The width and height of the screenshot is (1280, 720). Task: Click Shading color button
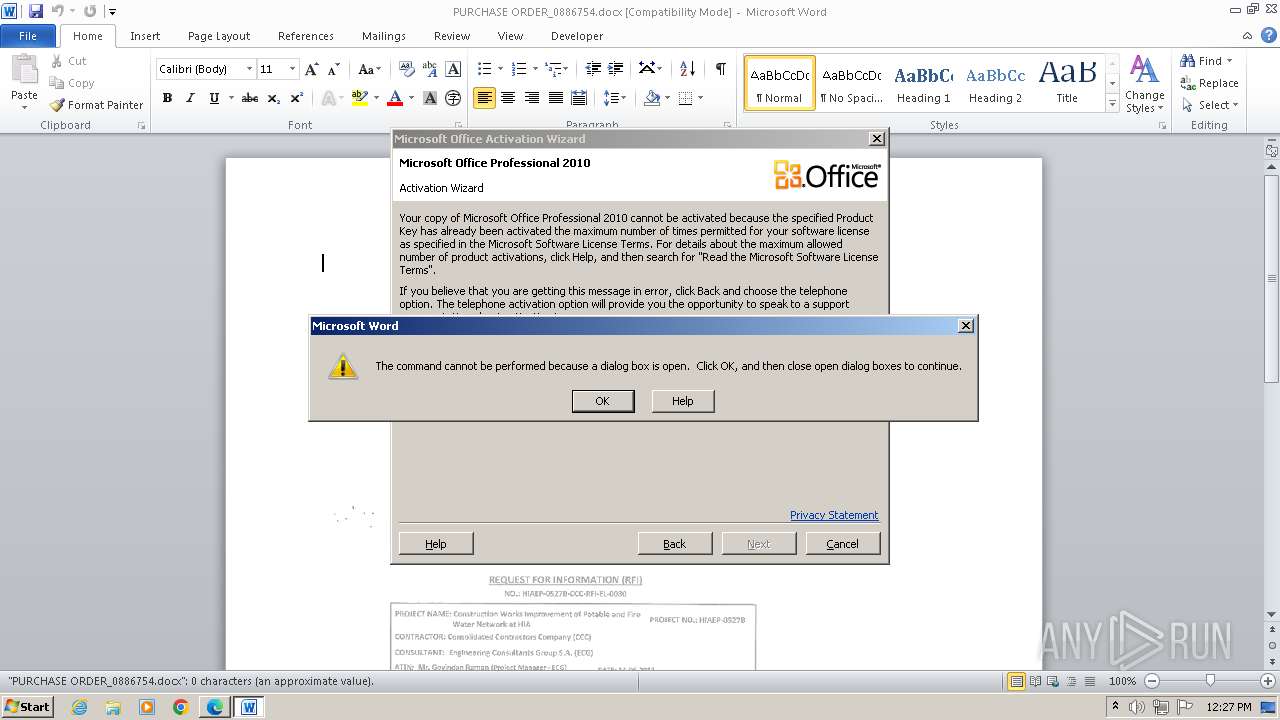652,98
